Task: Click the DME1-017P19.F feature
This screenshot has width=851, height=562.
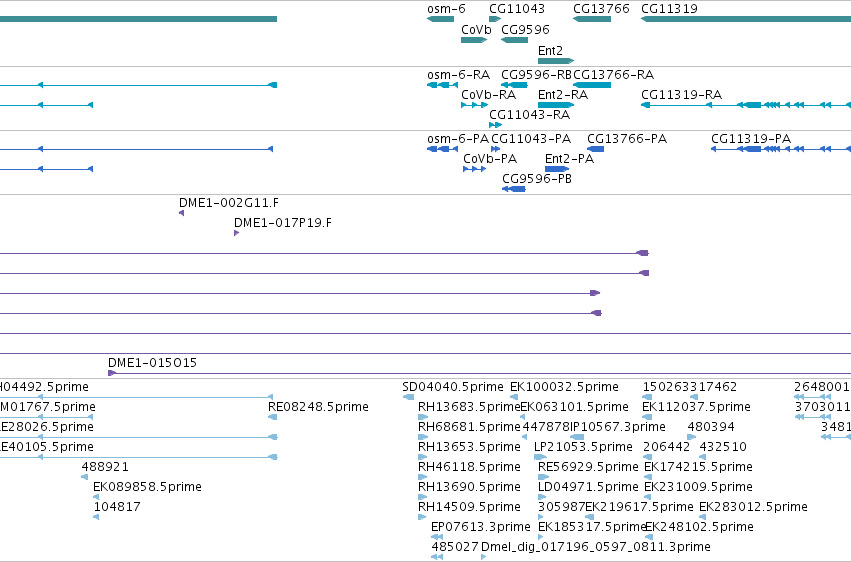Action: (236, 233)
